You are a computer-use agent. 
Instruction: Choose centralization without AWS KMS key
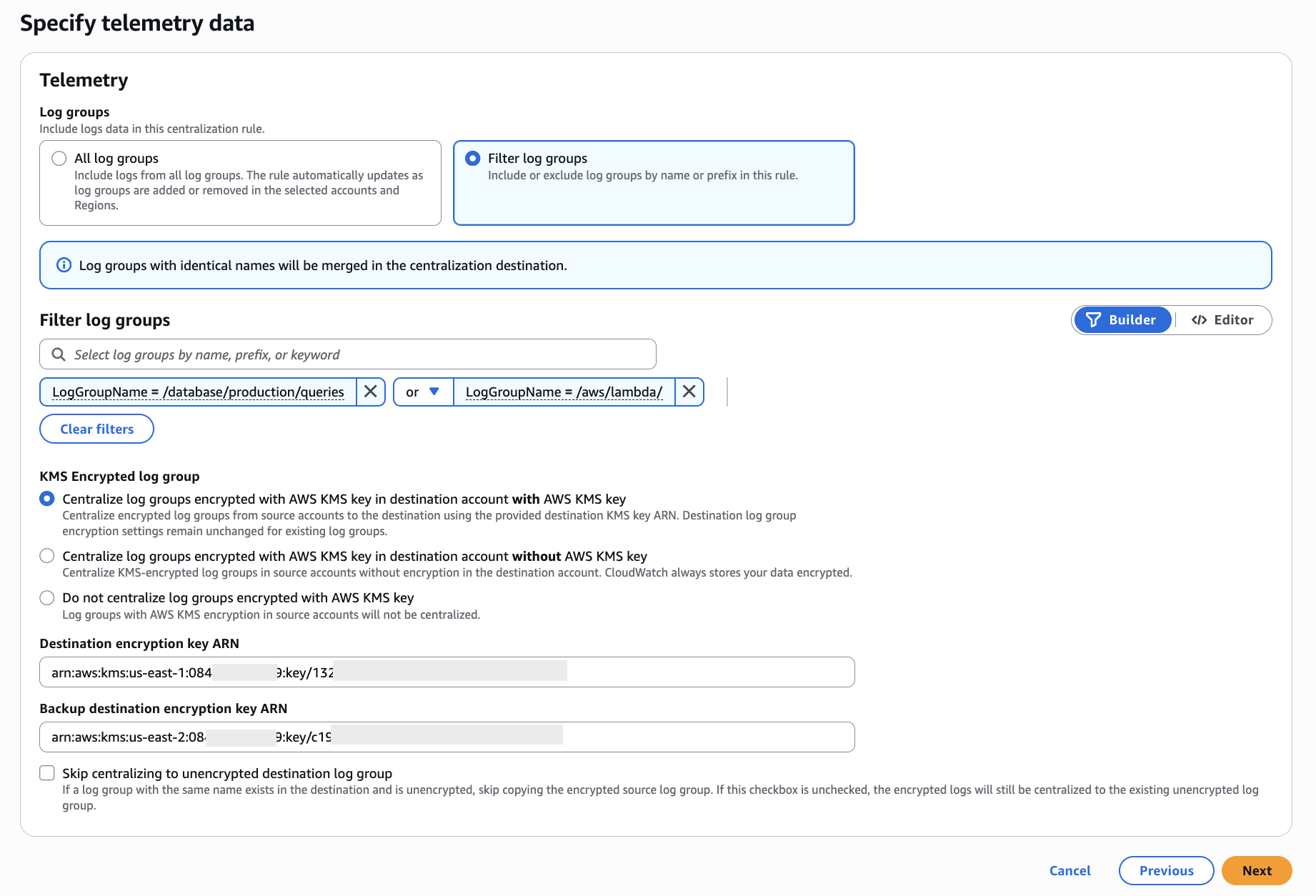pyautogui.click(x=47, y=556)
